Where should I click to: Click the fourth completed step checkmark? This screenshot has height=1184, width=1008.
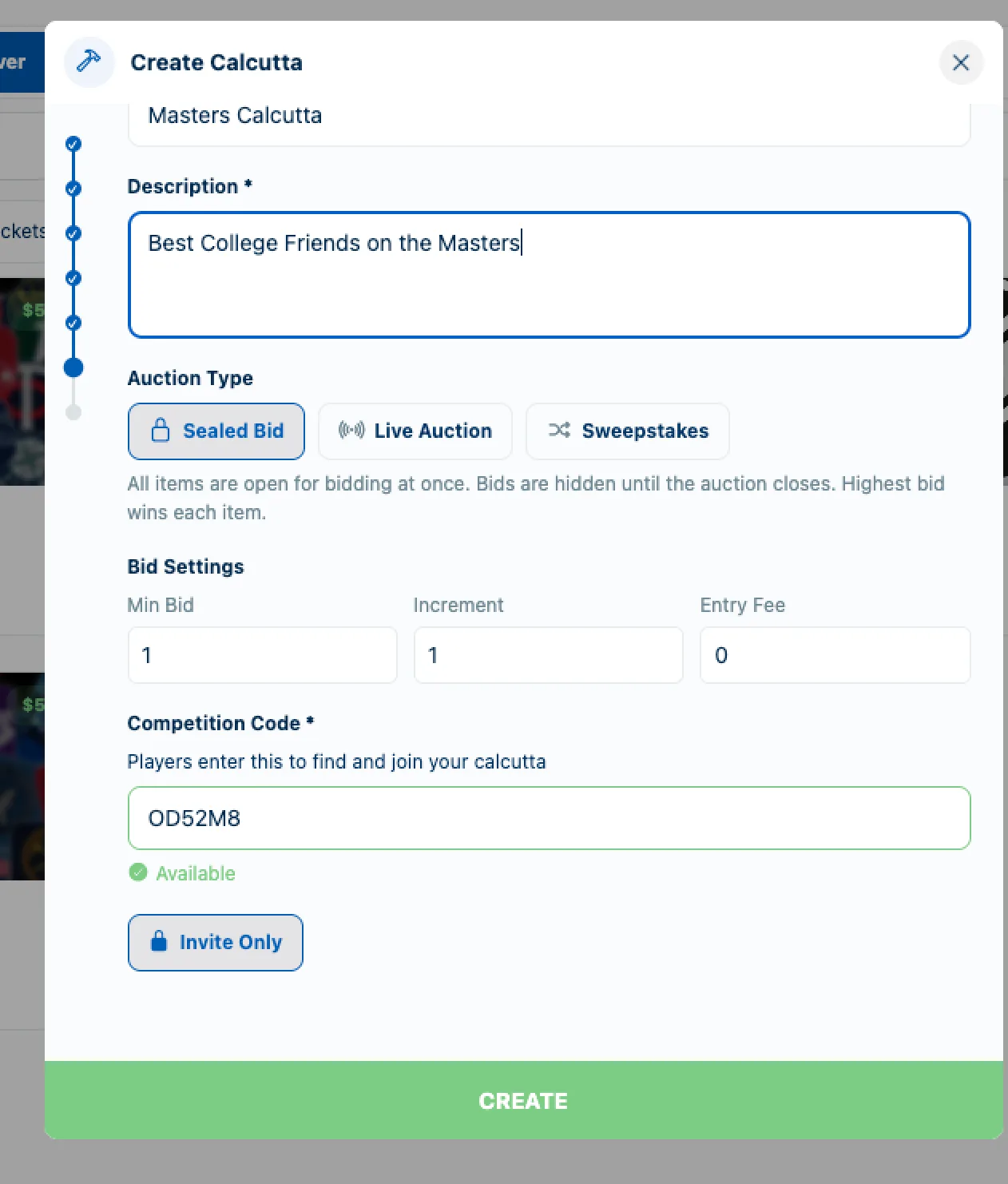pyautogui.click(x=73, y=278)
